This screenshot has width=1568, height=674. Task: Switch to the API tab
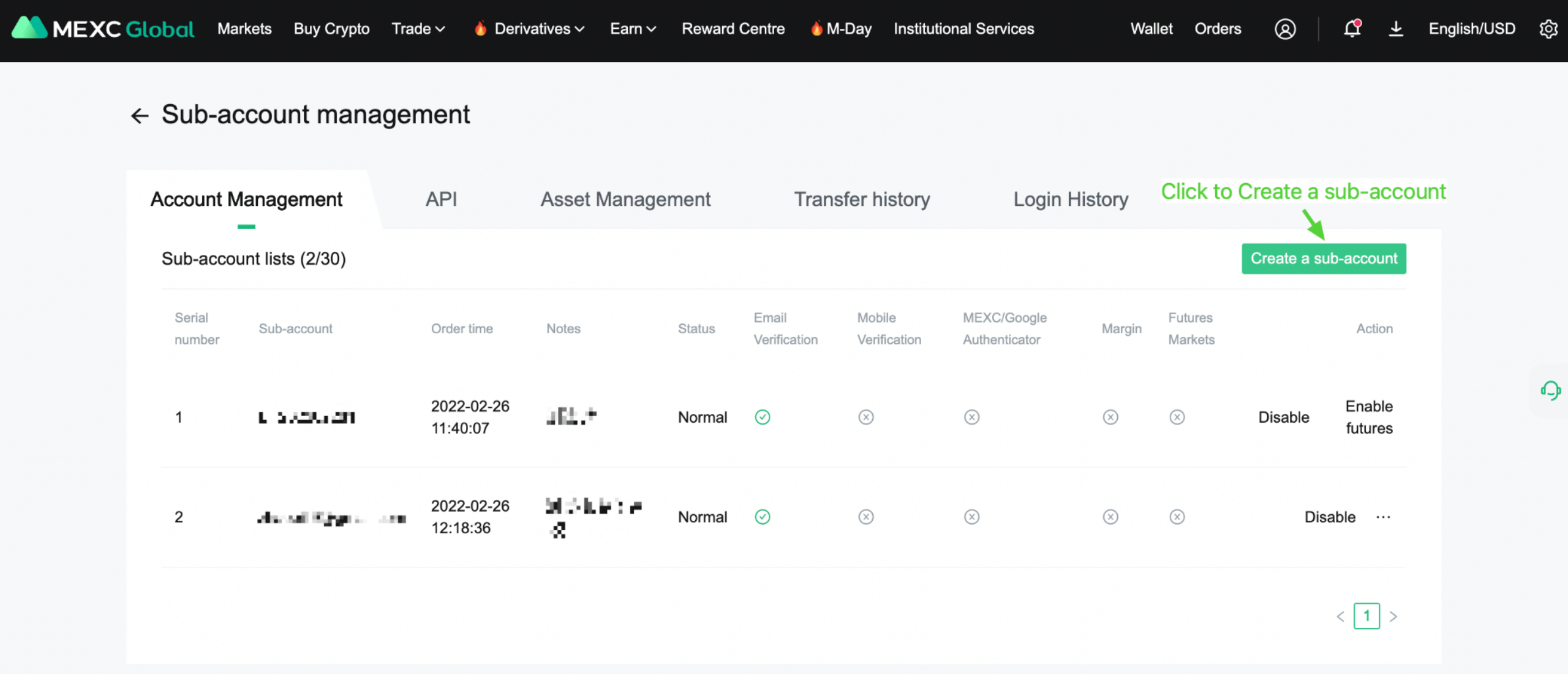coord(441,199)
